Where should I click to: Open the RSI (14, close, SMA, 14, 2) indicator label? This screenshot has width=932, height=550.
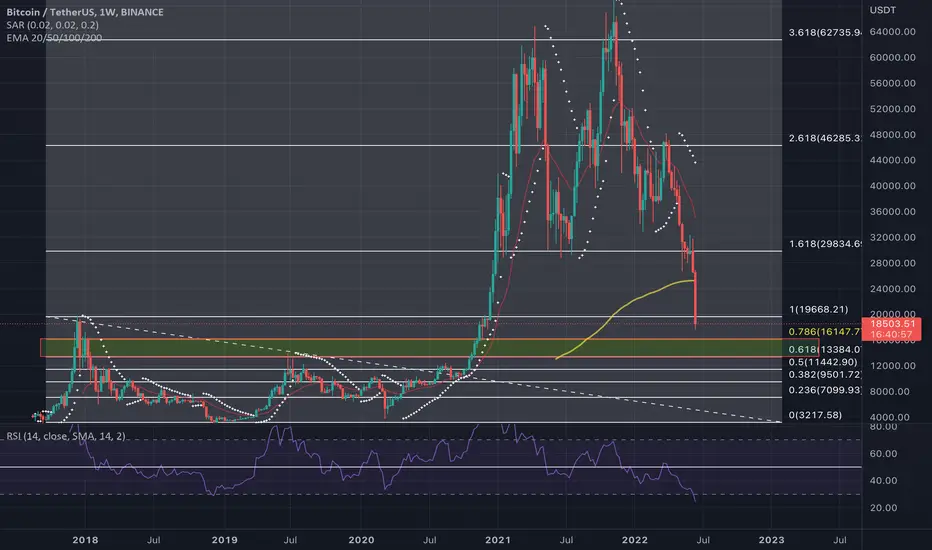[x=66, y=436]
